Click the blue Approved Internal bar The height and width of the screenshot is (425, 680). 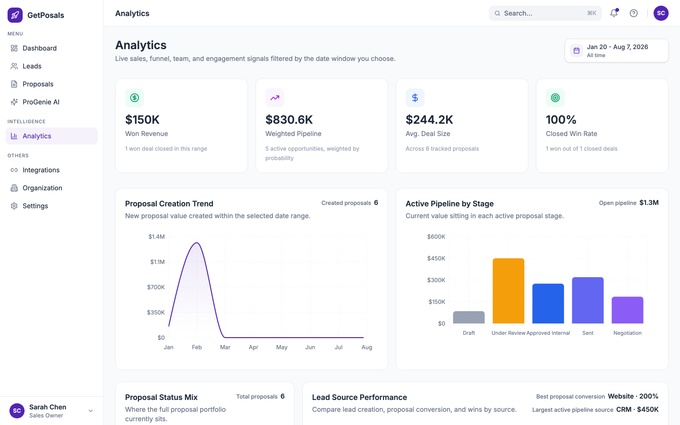pyautogui.click(x=548, y=304)
